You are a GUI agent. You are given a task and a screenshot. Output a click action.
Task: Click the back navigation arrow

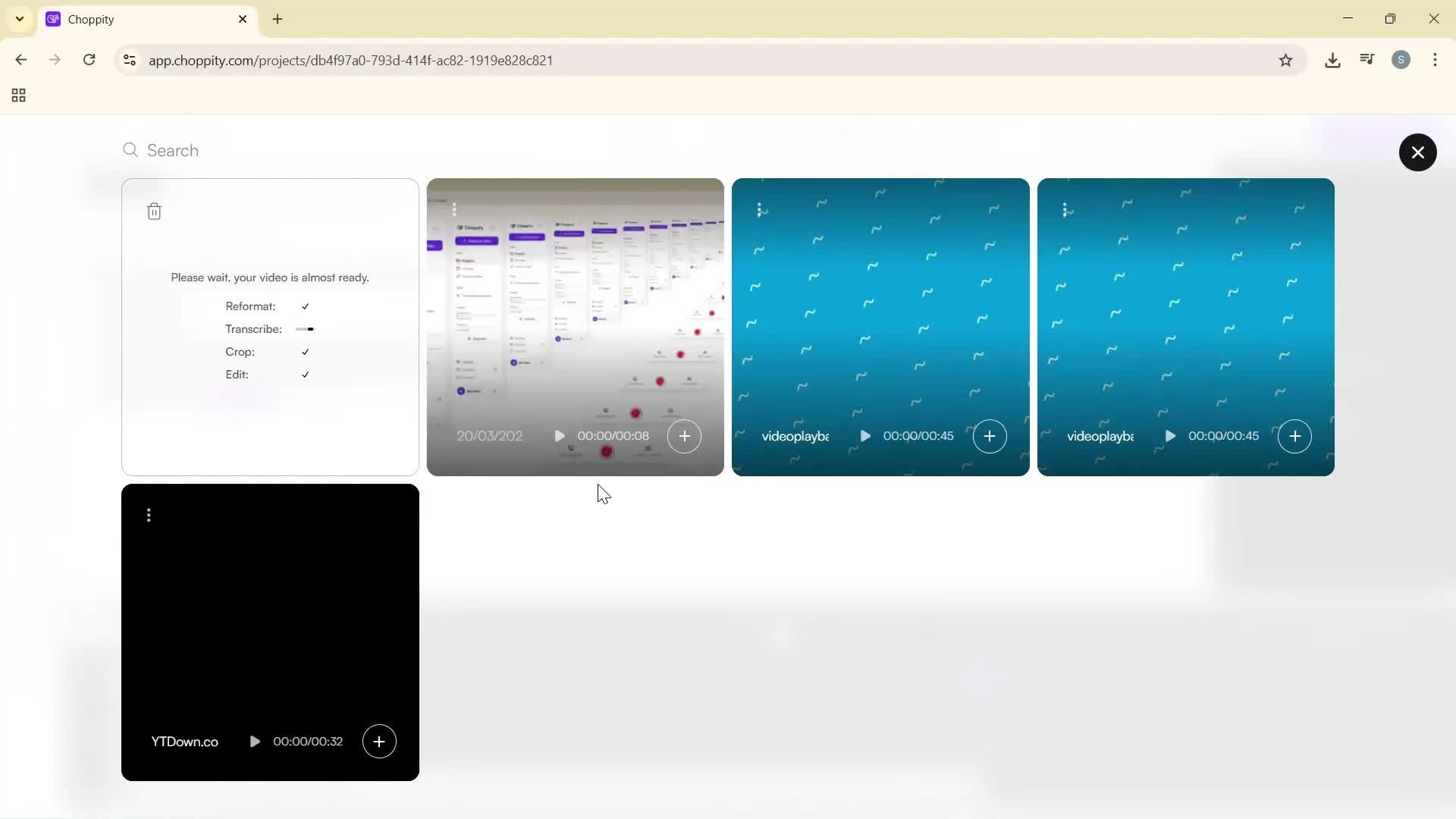pos(20,60)
